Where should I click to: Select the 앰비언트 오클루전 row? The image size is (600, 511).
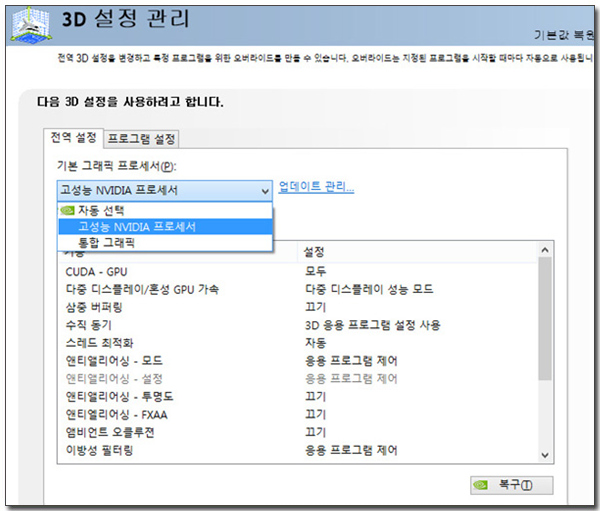298,433
